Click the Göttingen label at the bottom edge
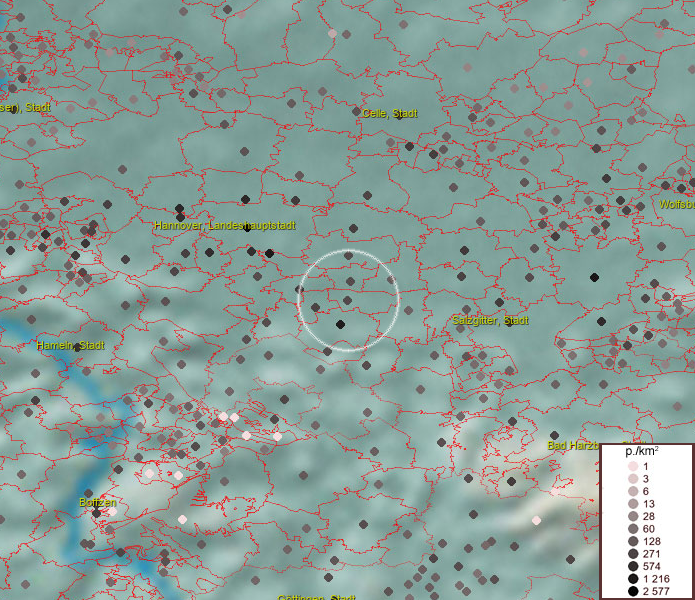This screenshot has width=695, height=600. pos(316,597)
